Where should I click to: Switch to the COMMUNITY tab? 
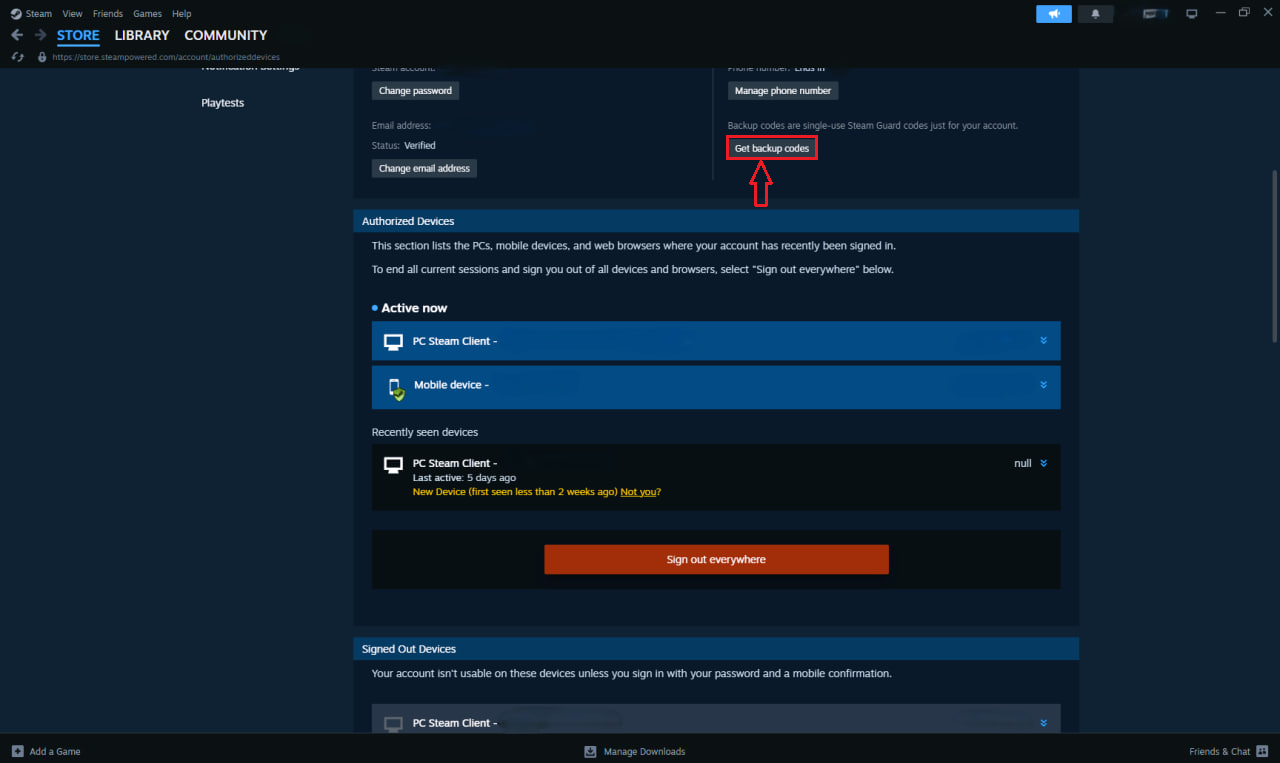(226, 35)
